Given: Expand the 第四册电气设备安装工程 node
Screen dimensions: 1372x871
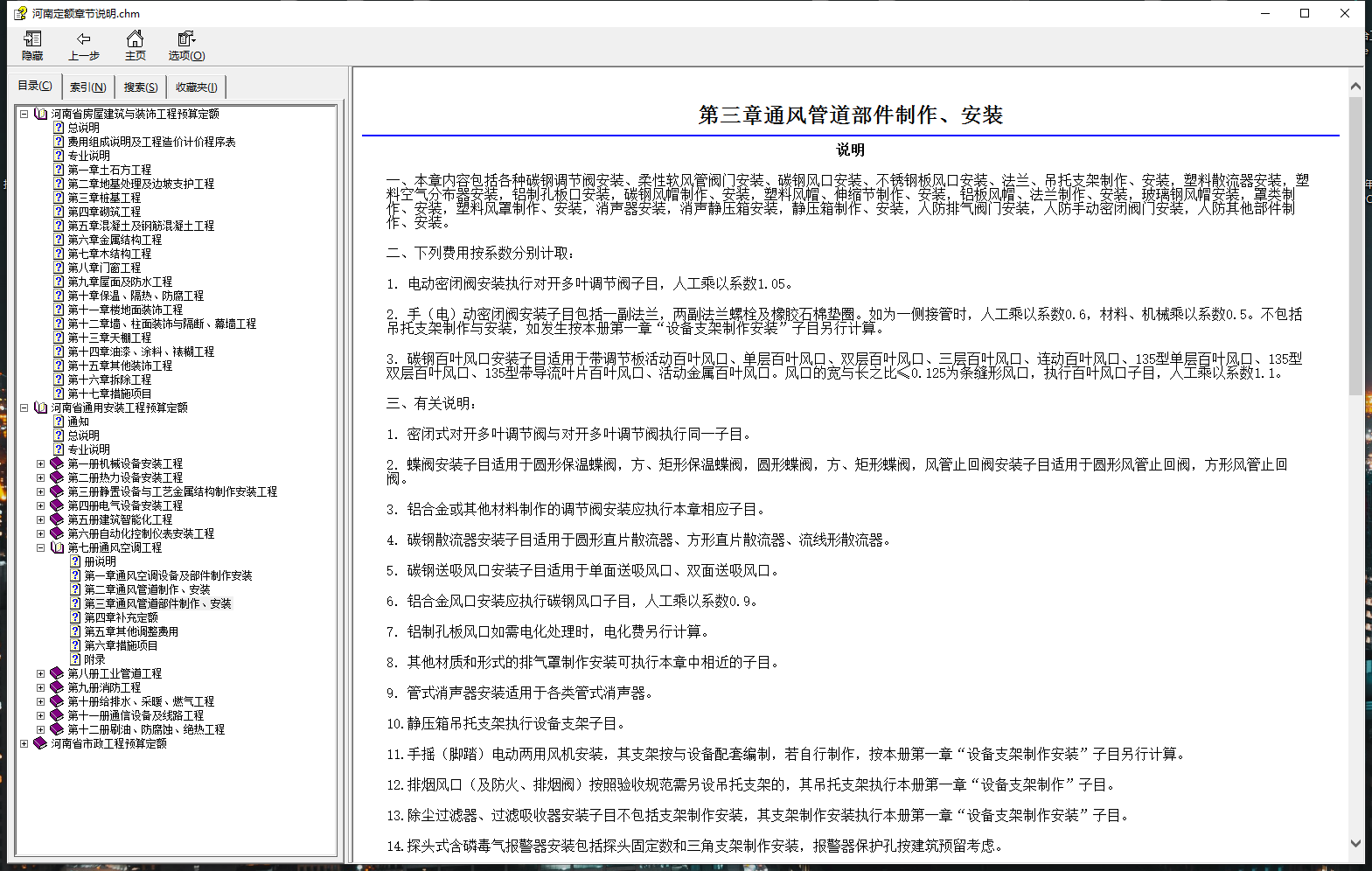Looking at the screenshot, I should click(40, 505).
